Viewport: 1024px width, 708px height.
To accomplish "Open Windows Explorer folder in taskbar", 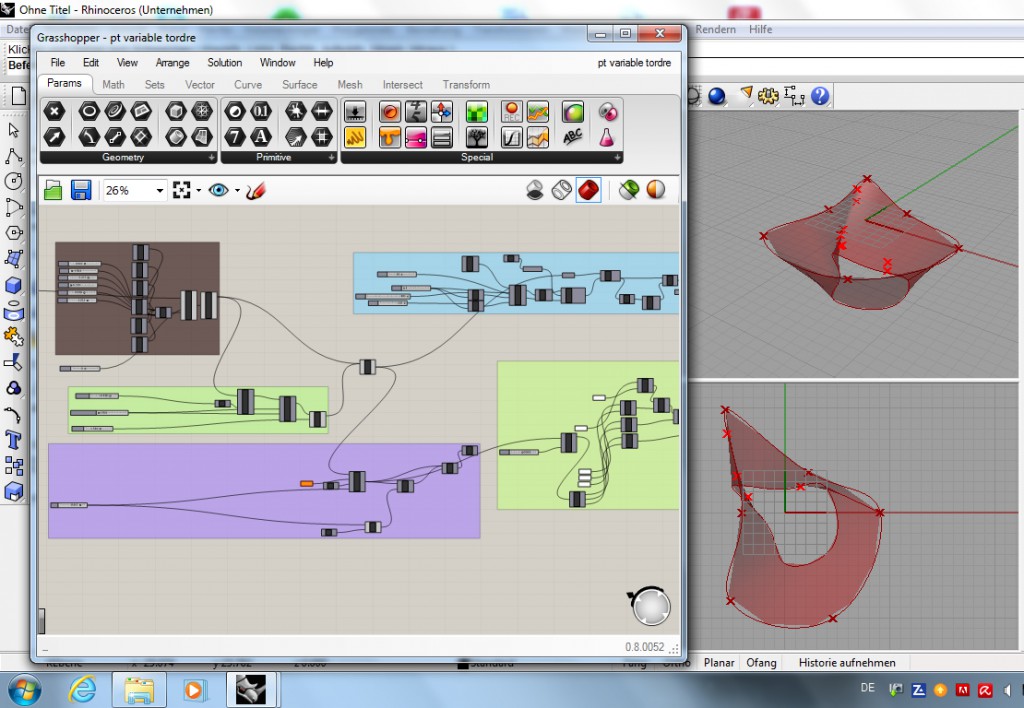I will 139,690.
